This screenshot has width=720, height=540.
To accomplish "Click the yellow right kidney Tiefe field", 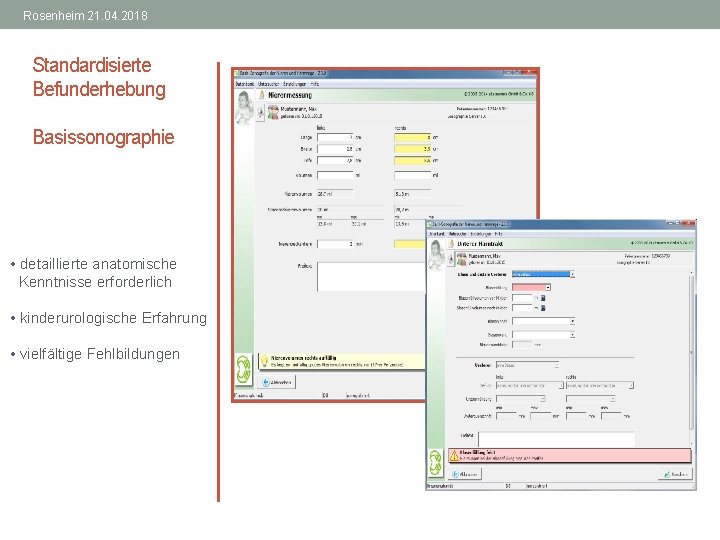I will [x=412, y=161].
